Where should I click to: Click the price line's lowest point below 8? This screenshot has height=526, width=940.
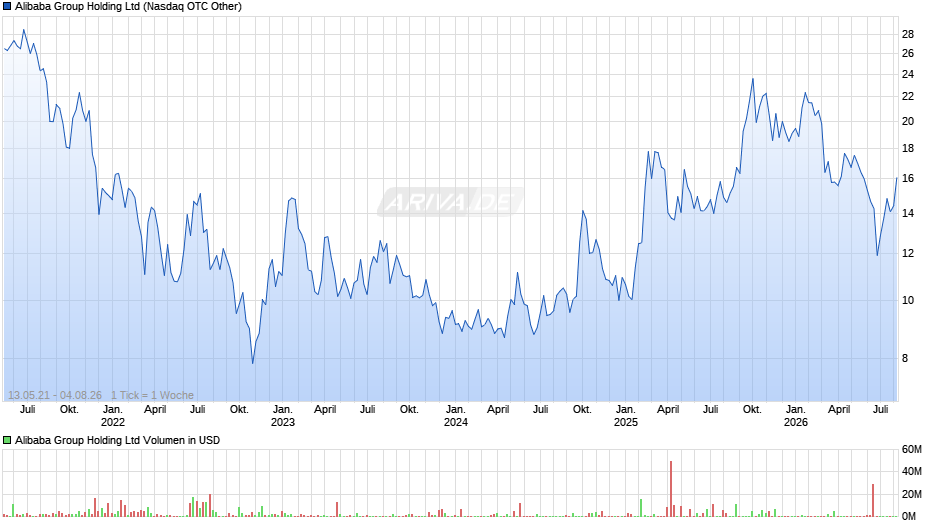[x=252, y=363]
